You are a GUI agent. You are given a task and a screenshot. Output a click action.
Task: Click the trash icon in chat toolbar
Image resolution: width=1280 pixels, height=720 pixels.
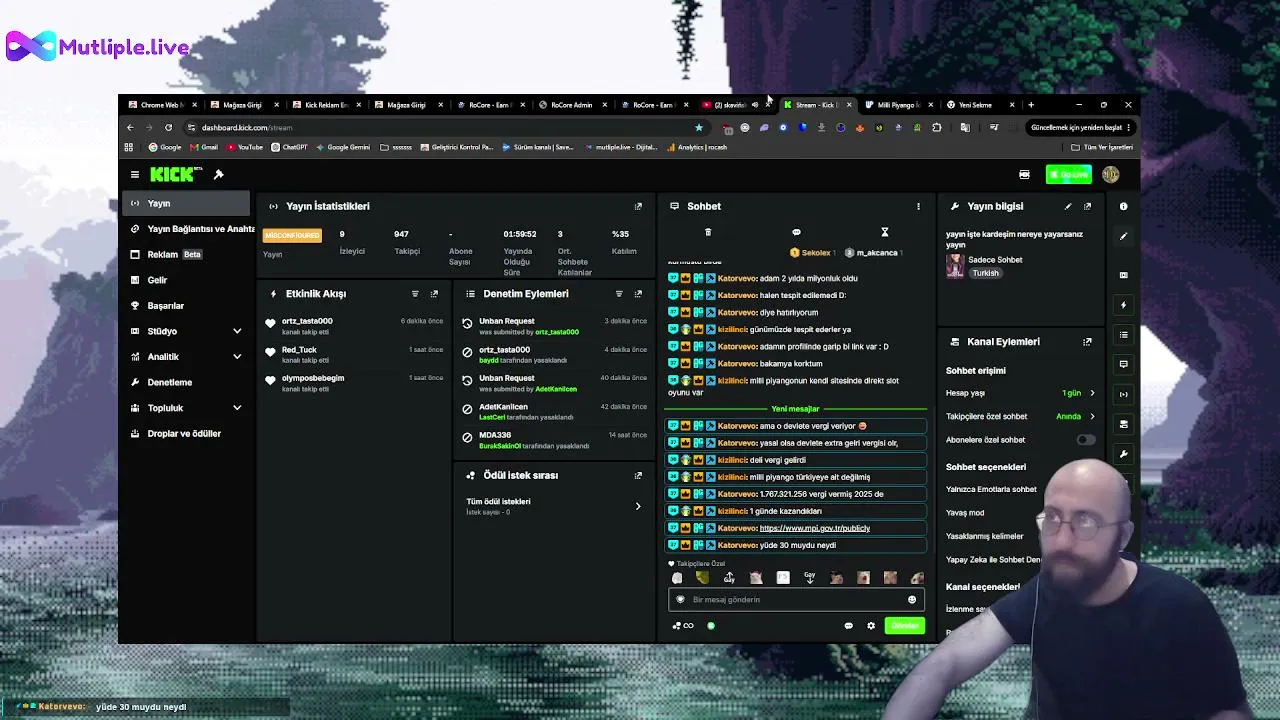coord(708,233)
